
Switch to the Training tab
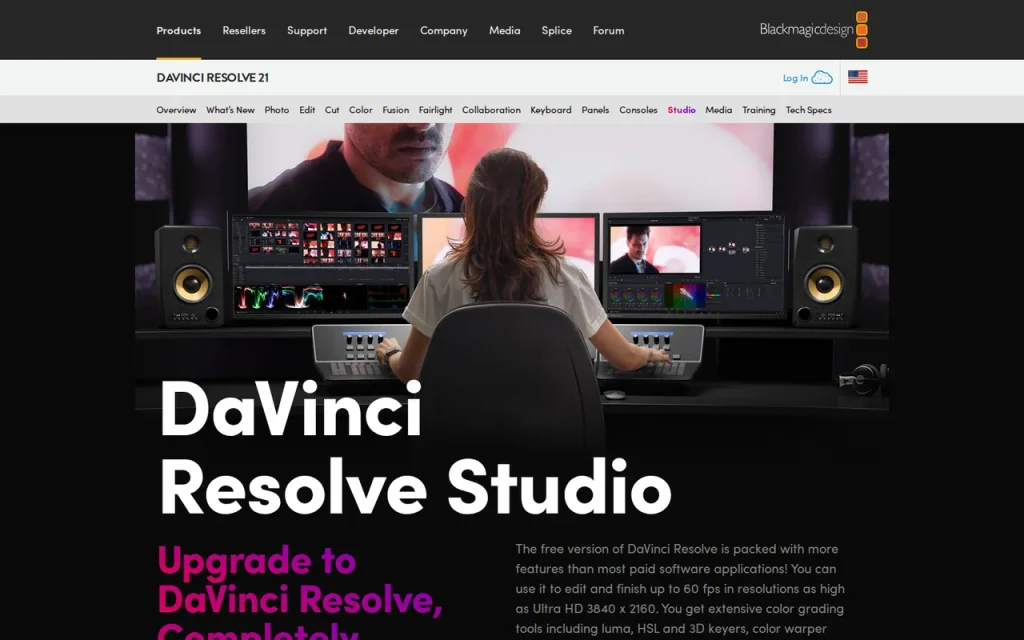pos(758,110)
